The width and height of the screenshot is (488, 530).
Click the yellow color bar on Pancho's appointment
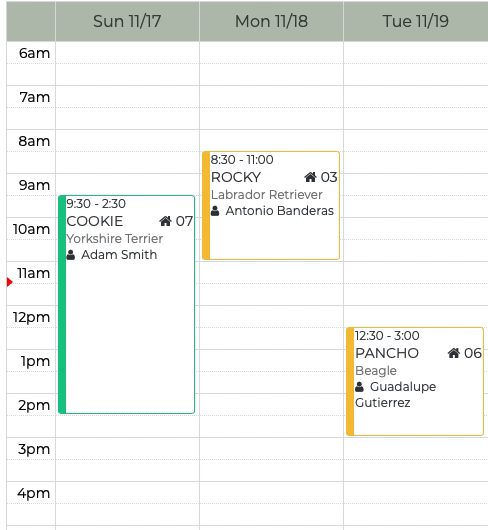coord(350,381)
